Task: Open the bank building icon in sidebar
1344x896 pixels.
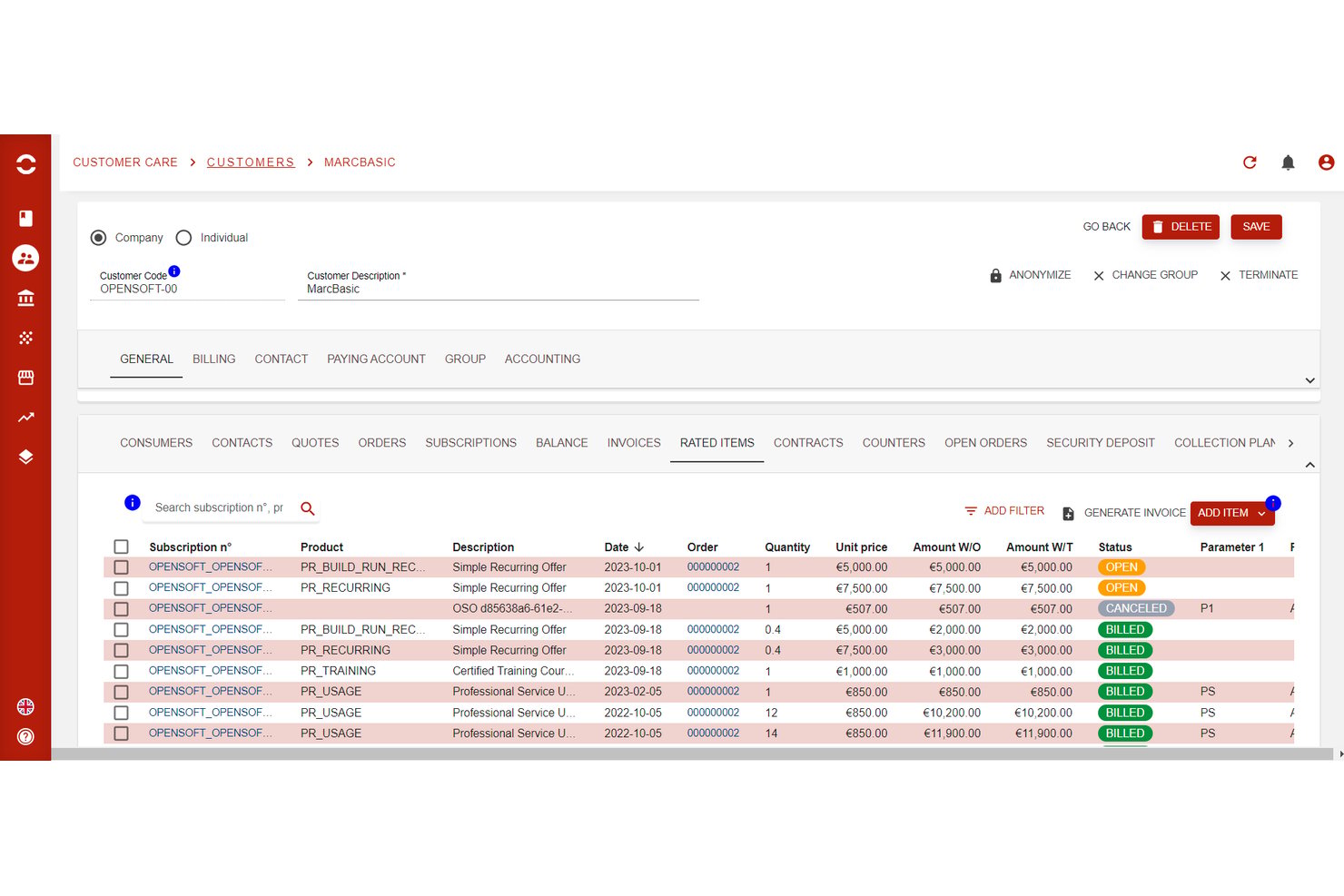Action: 25,298
